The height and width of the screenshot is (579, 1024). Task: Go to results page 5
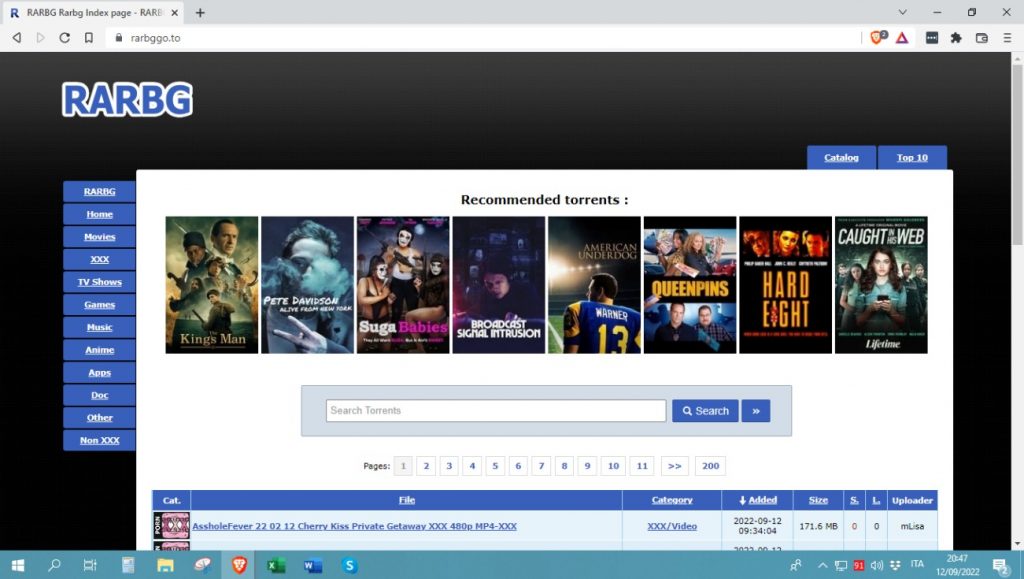click(495, 466)
